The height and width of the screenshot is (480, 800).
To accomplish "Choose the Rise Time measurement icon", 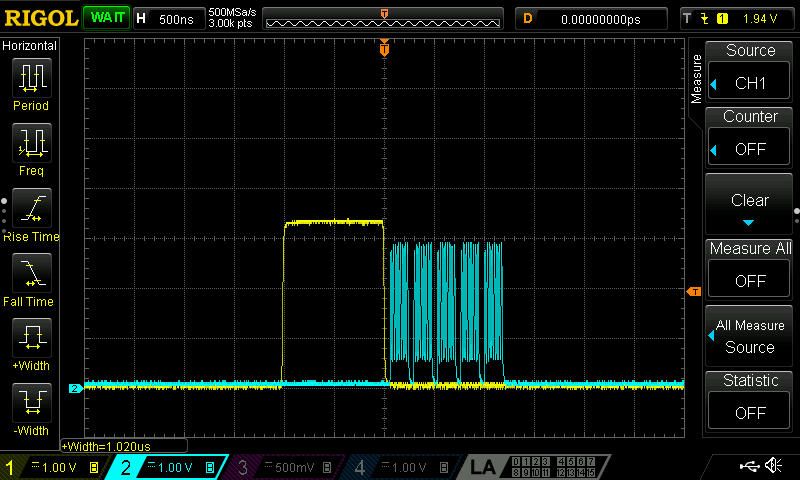I will (32, 208).
